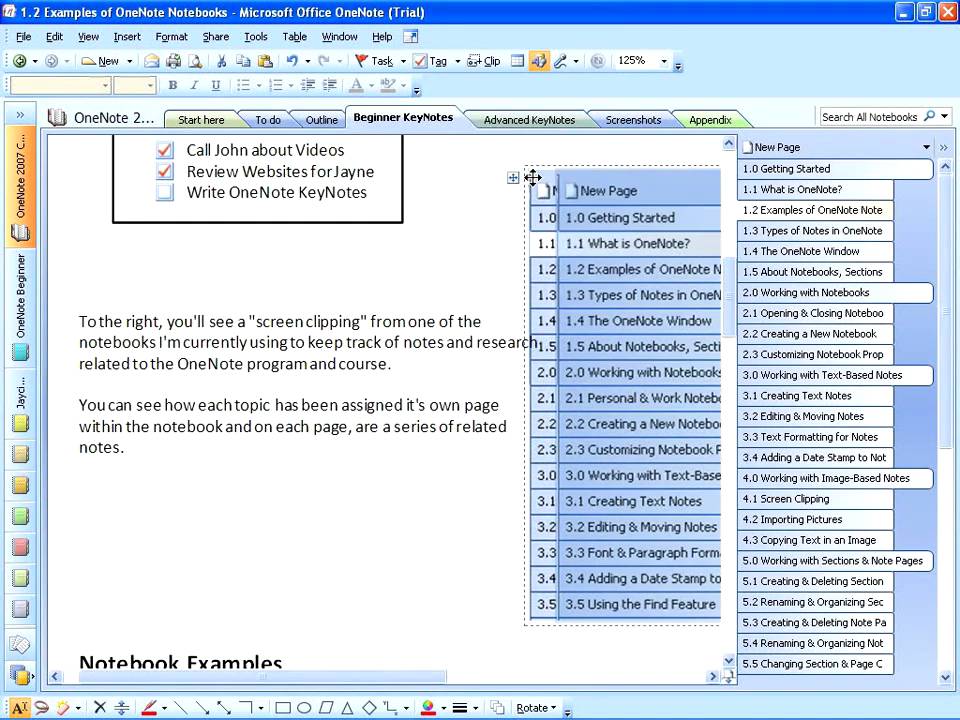Screen dimensions: 960x720
Task: Open the font size combo box
Action: 135,85
